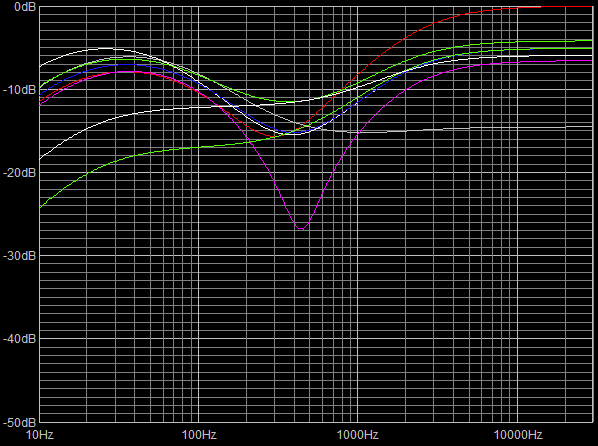Image resolution: width=598 pixels, height=446 pixels.
Task: Click the magenta curve's flat high-frequency end
Action: (x=584, y=61)
